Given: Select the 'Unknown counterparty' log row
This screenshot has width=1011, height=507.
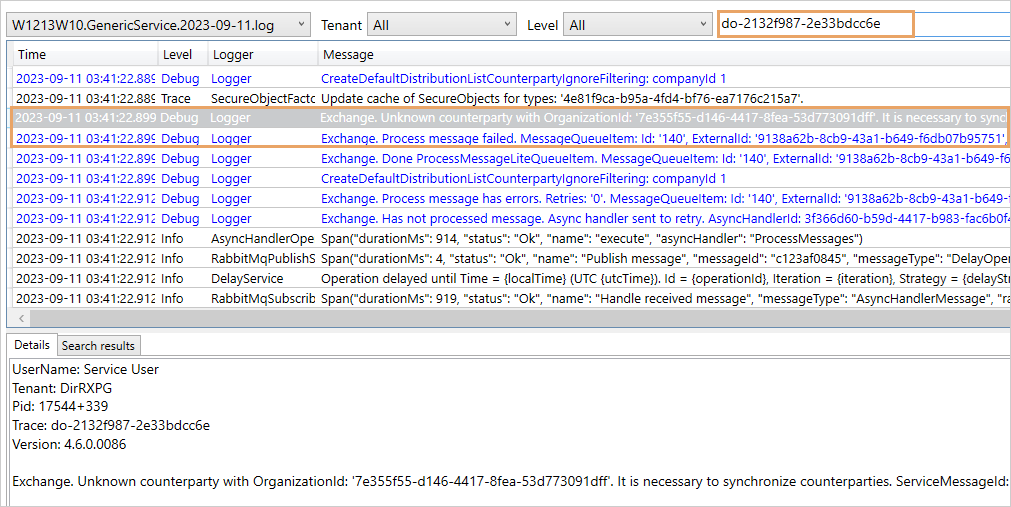Looking at the screenshot, I should click(500, 118).
